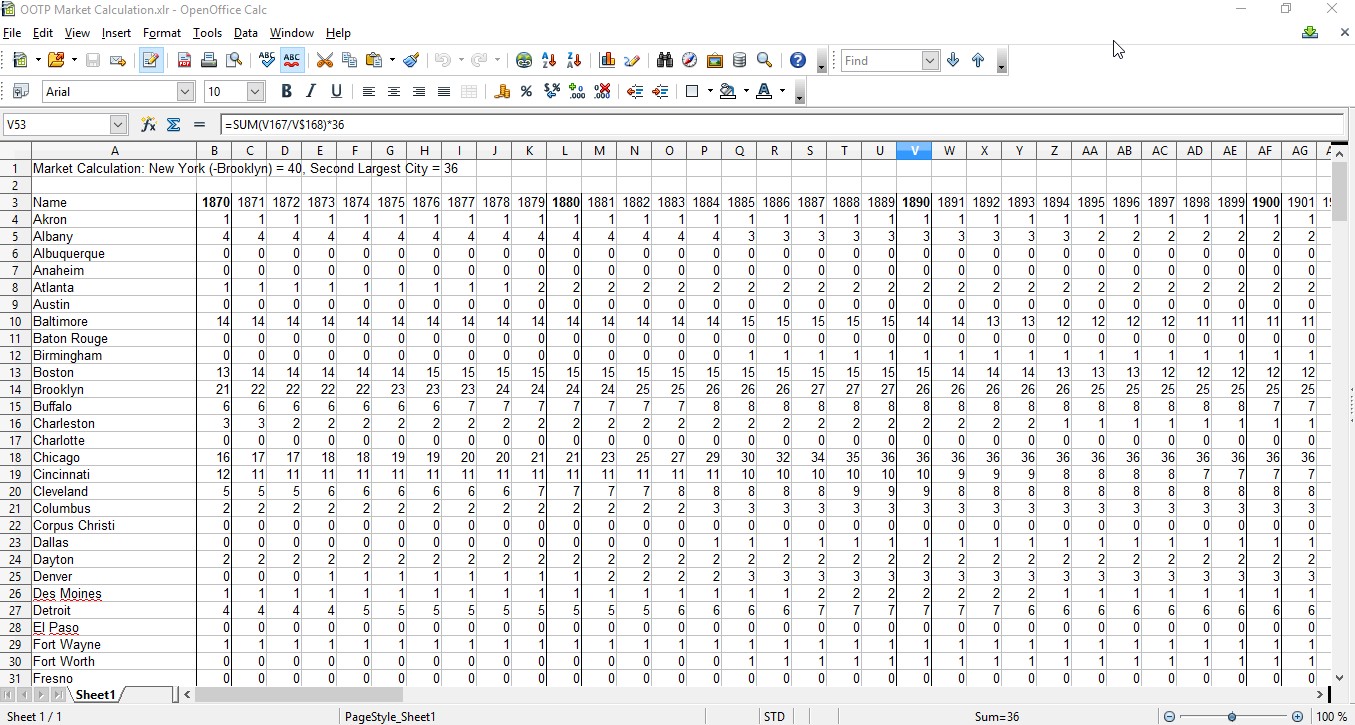Switch to the Sheet1 tab

pos(96,694)
